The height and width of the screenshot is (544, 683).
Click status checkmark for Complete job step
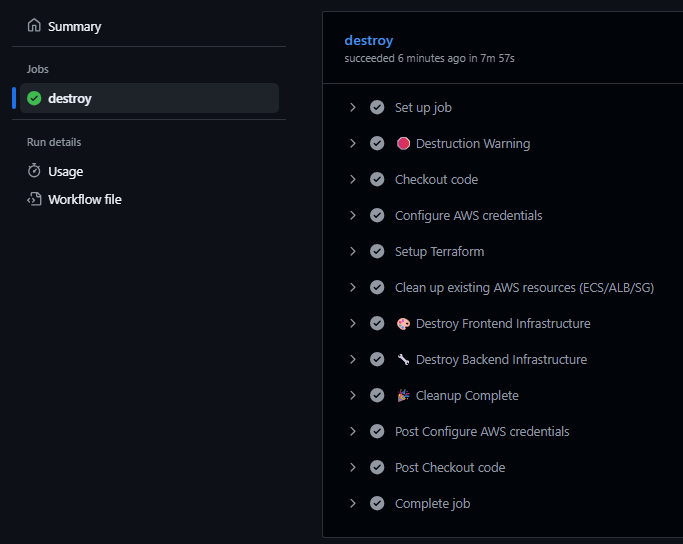(377, 503)
